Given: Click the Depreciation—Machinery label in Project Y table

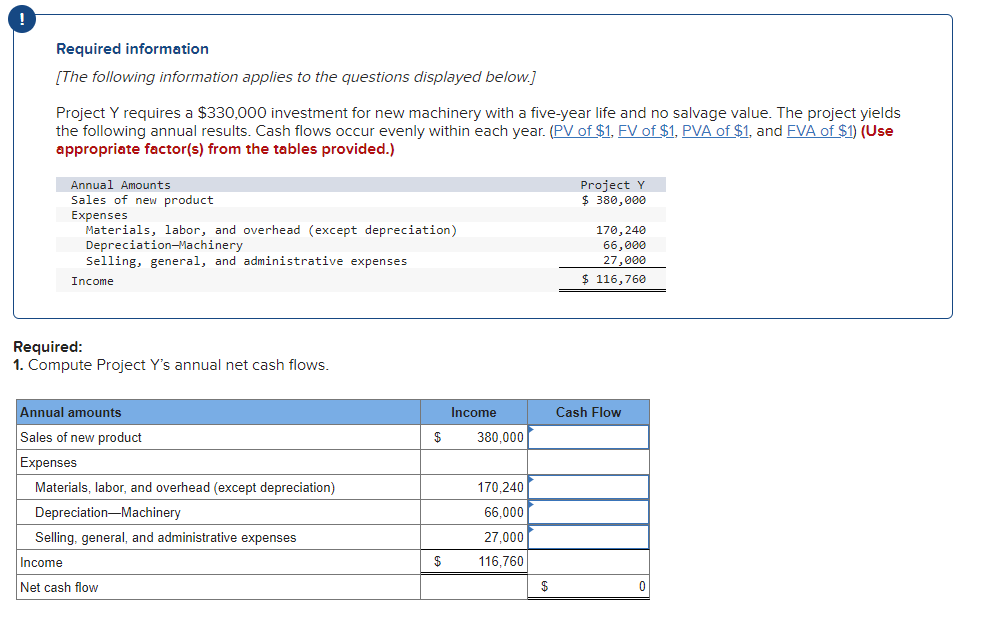Looking at the screenshot, I should click(164, 245).
